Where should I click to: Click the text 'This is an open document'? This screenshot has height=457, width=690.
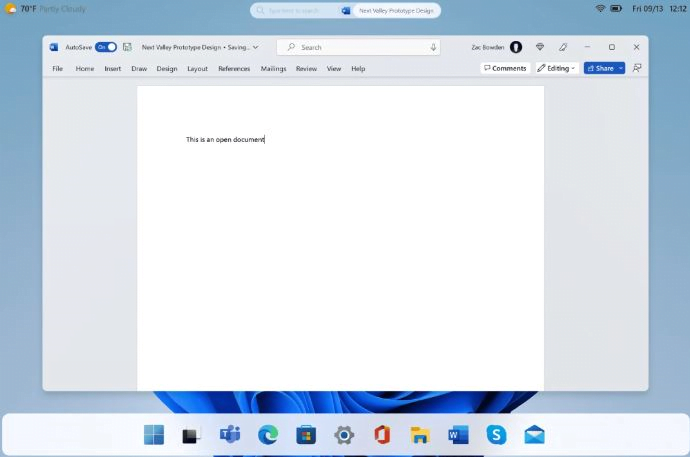(225, 139)
